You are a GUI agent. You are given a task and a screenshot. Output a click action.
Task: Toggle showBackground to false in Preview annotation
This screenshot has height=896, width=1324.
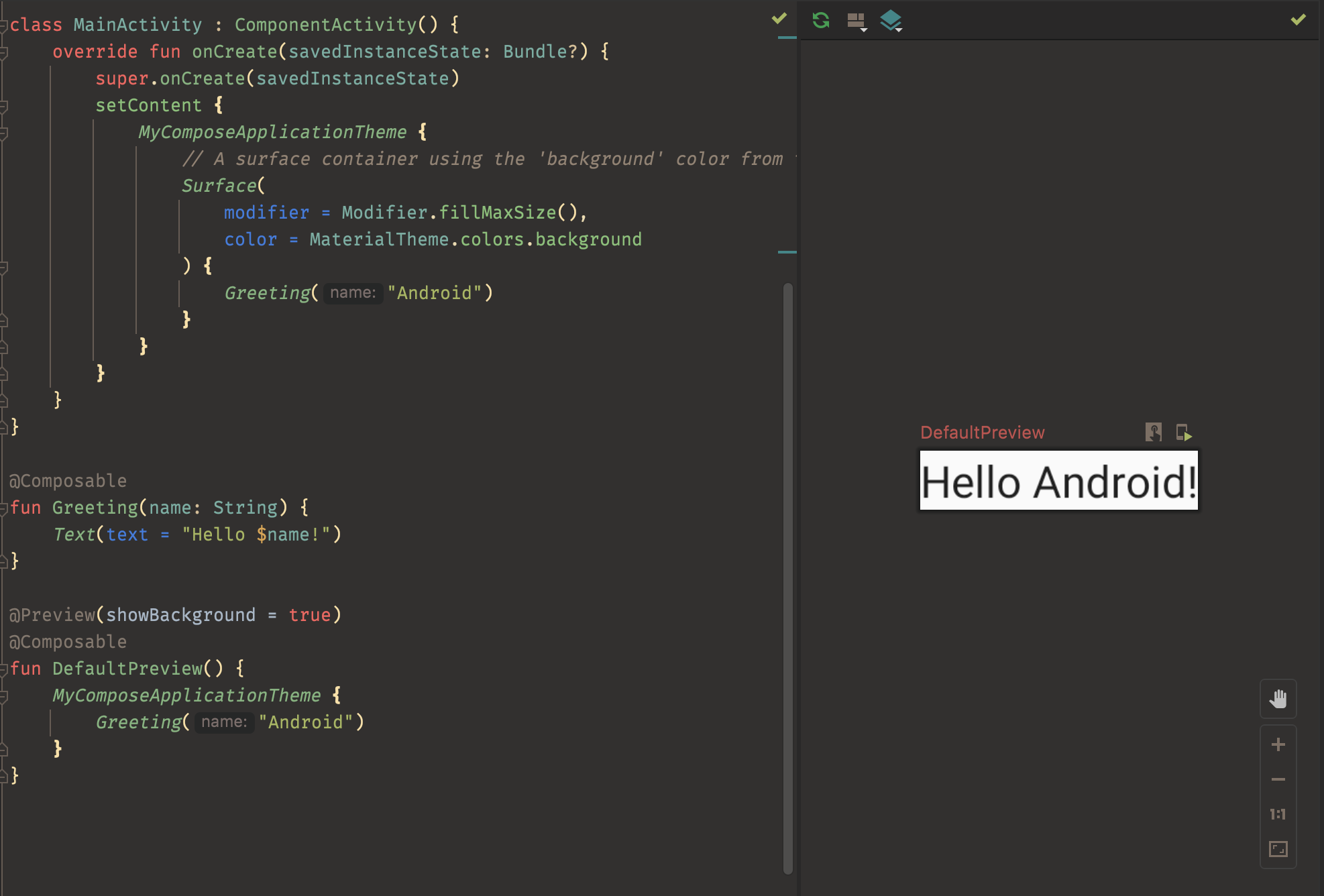[x=313, y=614]
